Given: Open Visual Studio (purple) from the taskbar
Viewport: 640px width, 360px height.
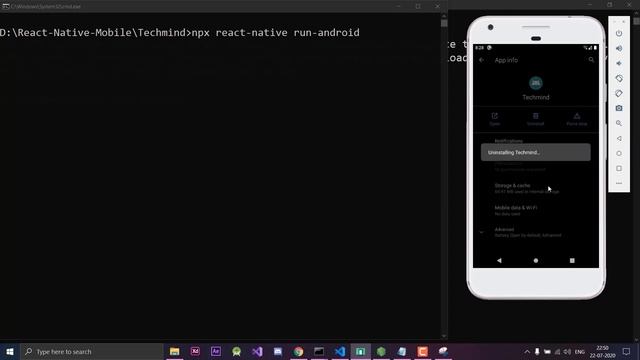Looking at the screenshot, I should (257, 351).
